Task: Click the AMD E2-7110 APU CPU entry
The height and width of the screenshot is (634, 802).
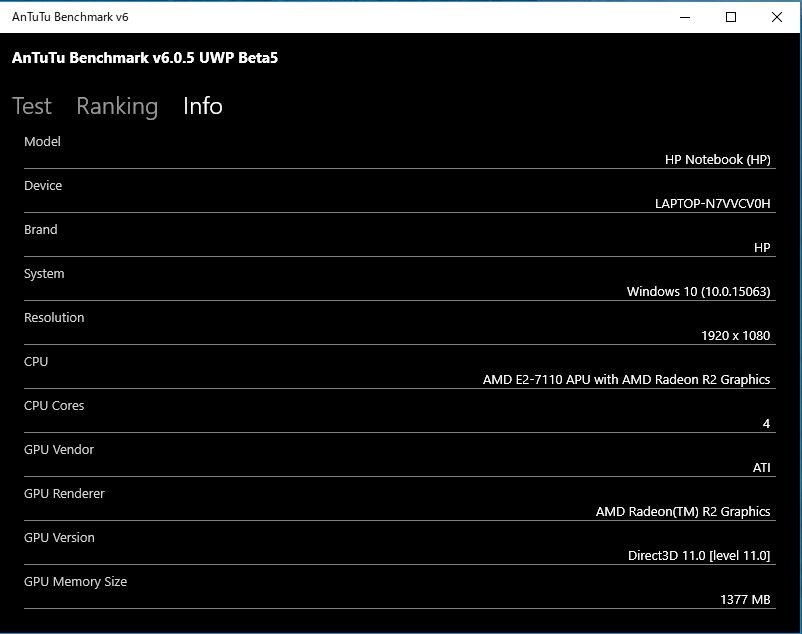Action: [x=625, y=379]
